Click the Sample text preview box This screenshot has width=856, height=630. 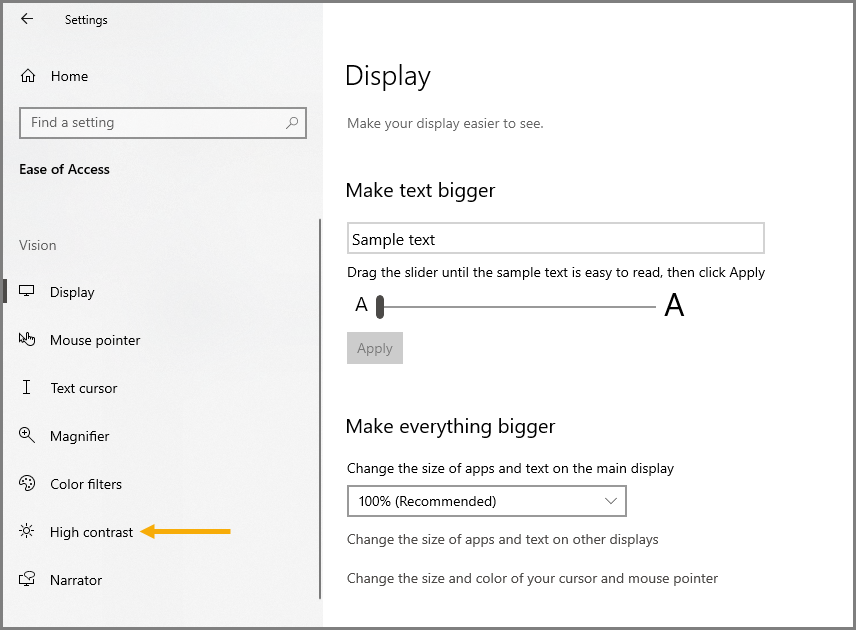(555, 239)
